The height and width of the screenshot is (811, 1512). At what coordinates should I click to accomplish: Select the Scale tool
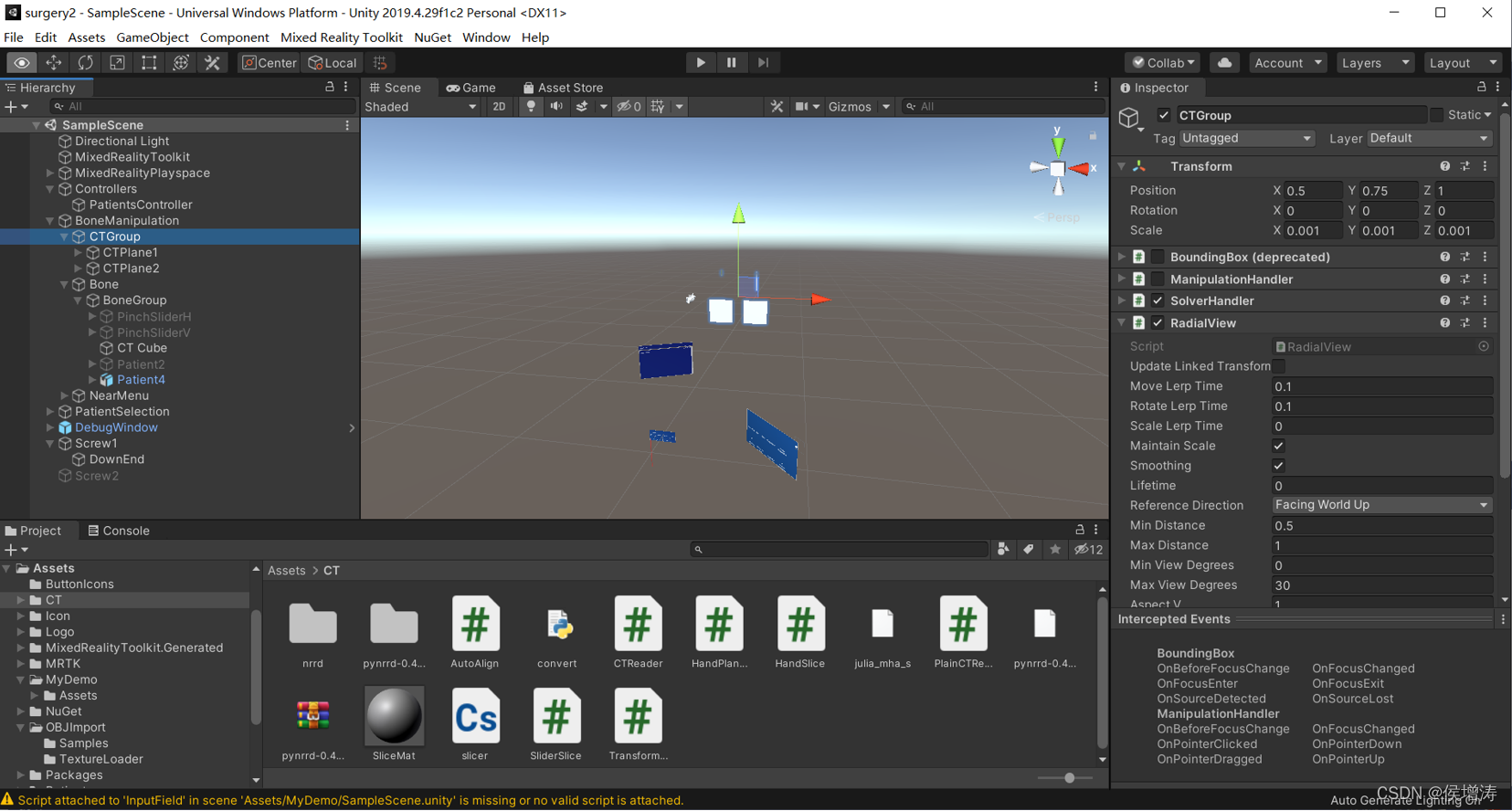117,63
